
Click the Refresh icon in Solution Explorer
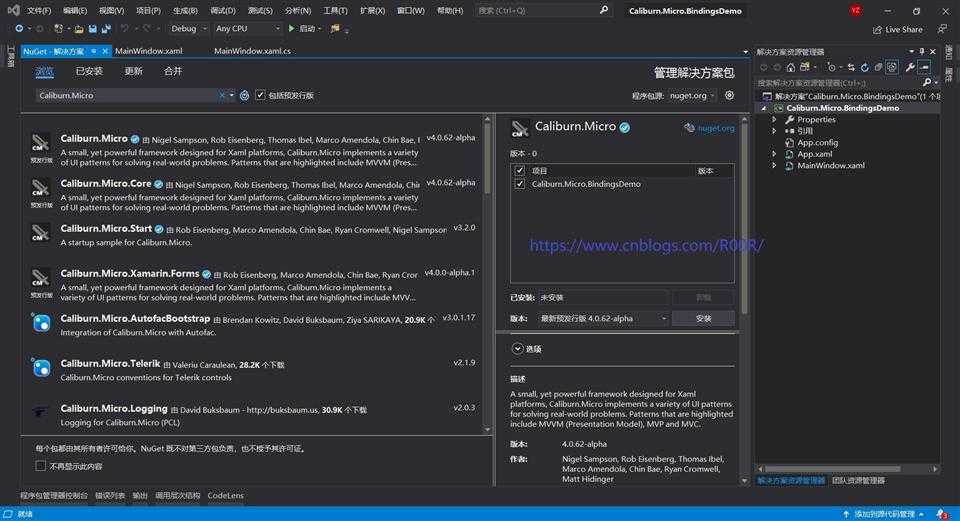864,67
